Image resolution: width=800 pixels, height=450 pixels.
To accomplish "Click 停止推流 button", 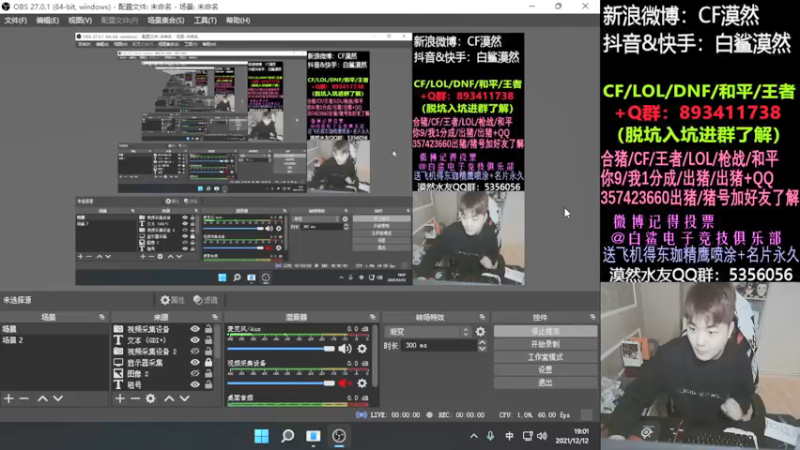I will (545, 332).
